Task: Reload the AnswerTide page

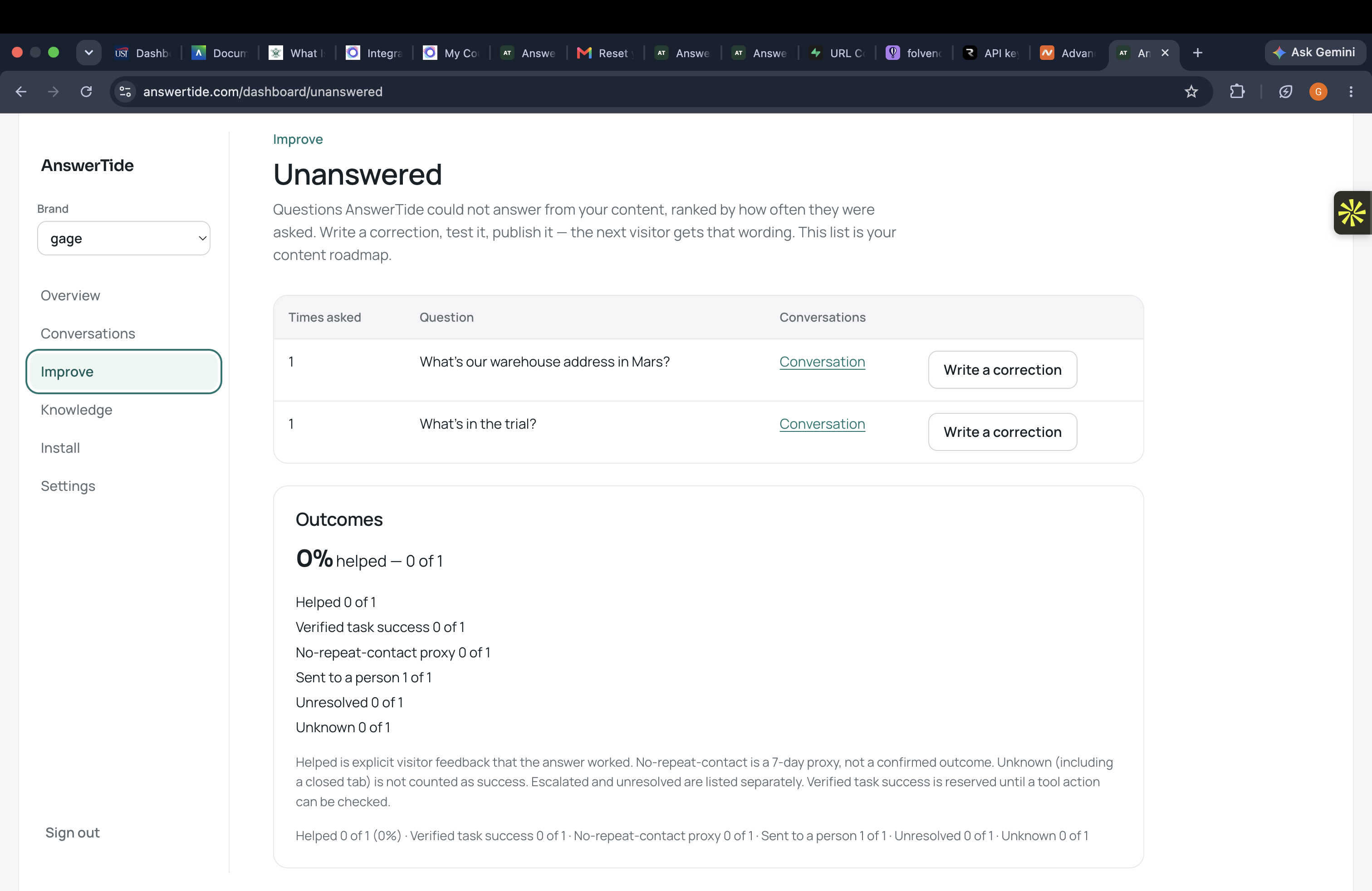Action: (86, 92)
